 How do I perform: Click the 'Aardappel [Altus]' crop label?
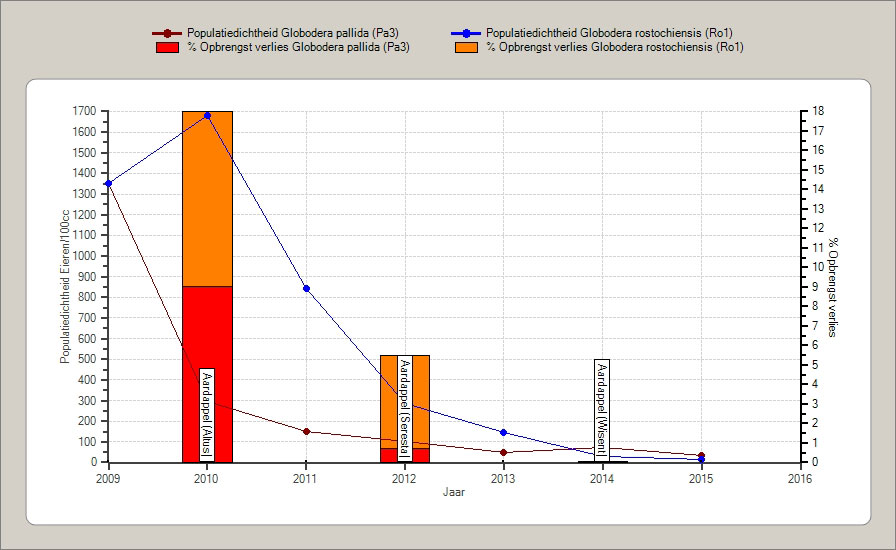tap(207, 413)
